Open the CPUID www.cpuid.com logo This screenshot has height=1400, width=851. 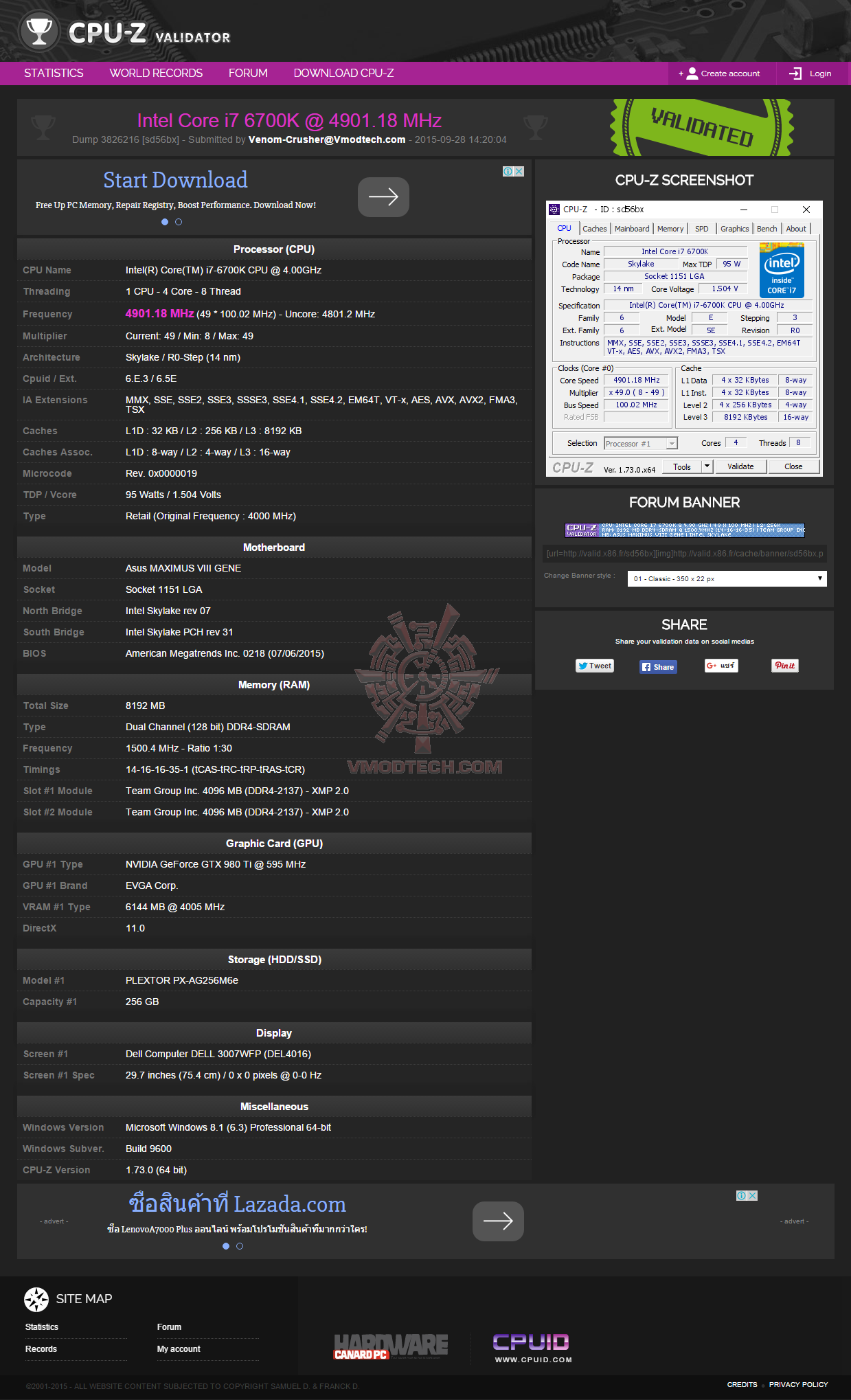pos(532,1348)
